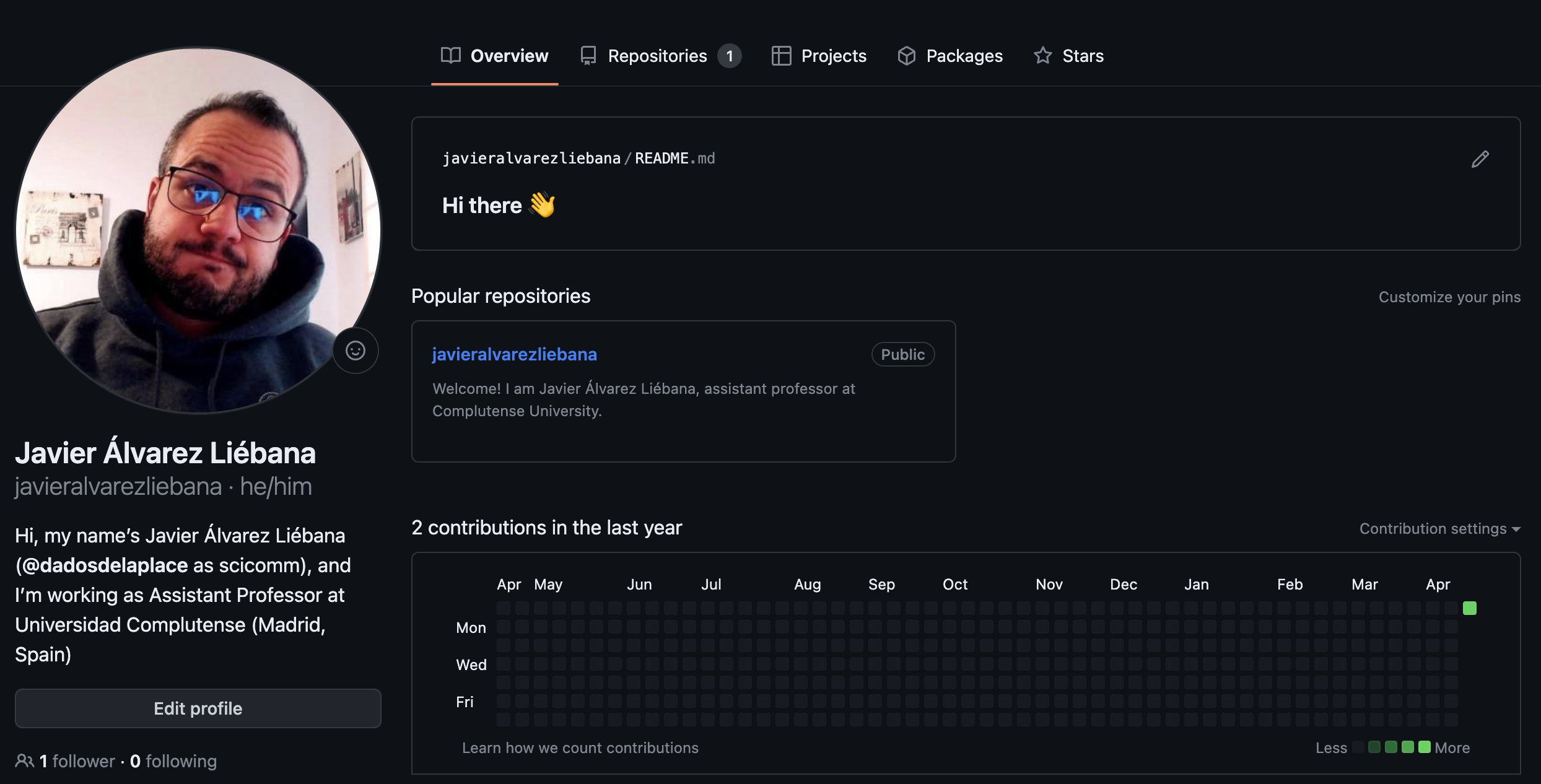Screen dimensions: 1541x784
Task: Click the smiley set status icon
Action: coord(355,351)
